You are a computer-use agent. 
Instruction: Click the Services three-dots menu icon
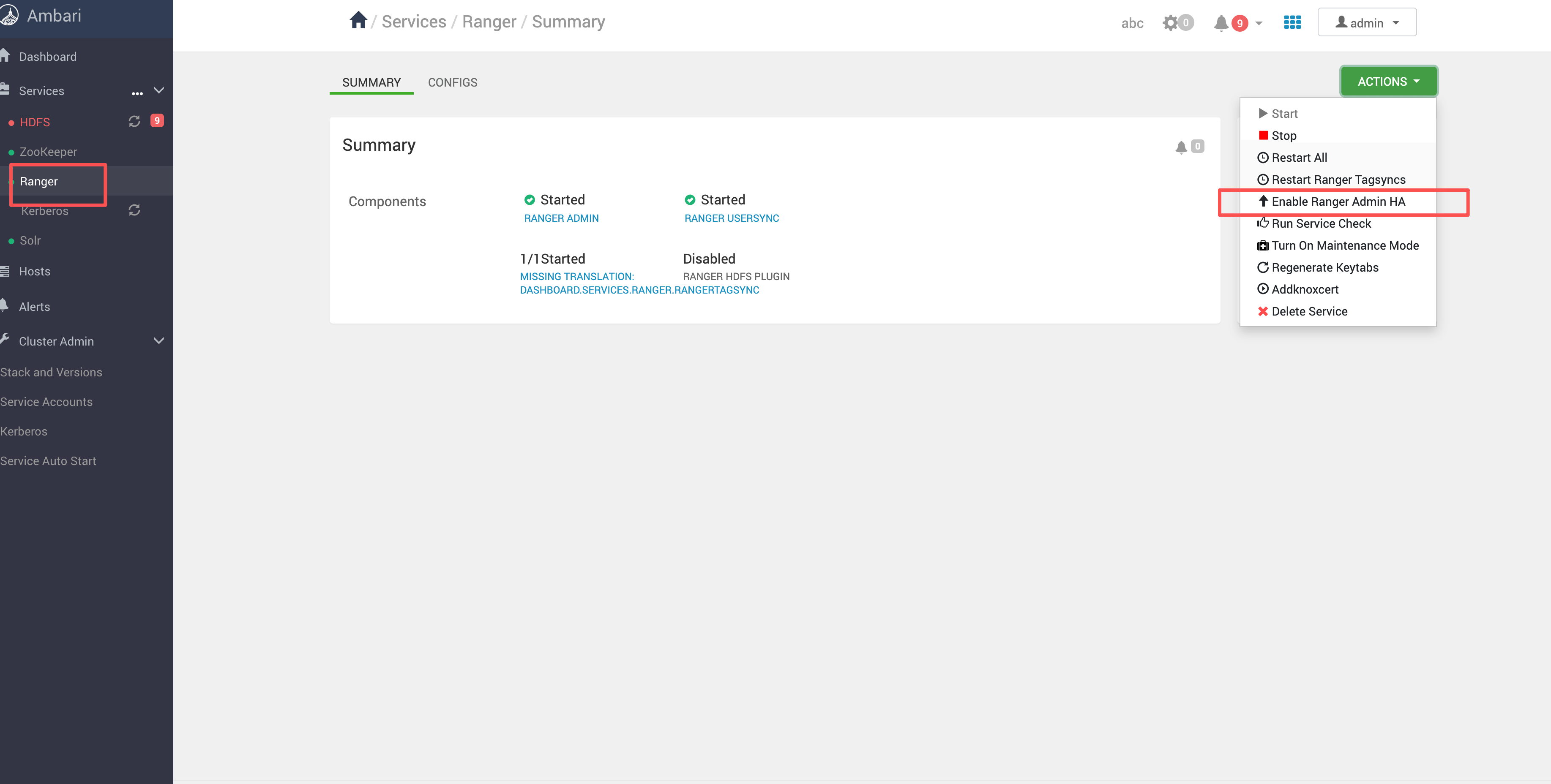137,93
